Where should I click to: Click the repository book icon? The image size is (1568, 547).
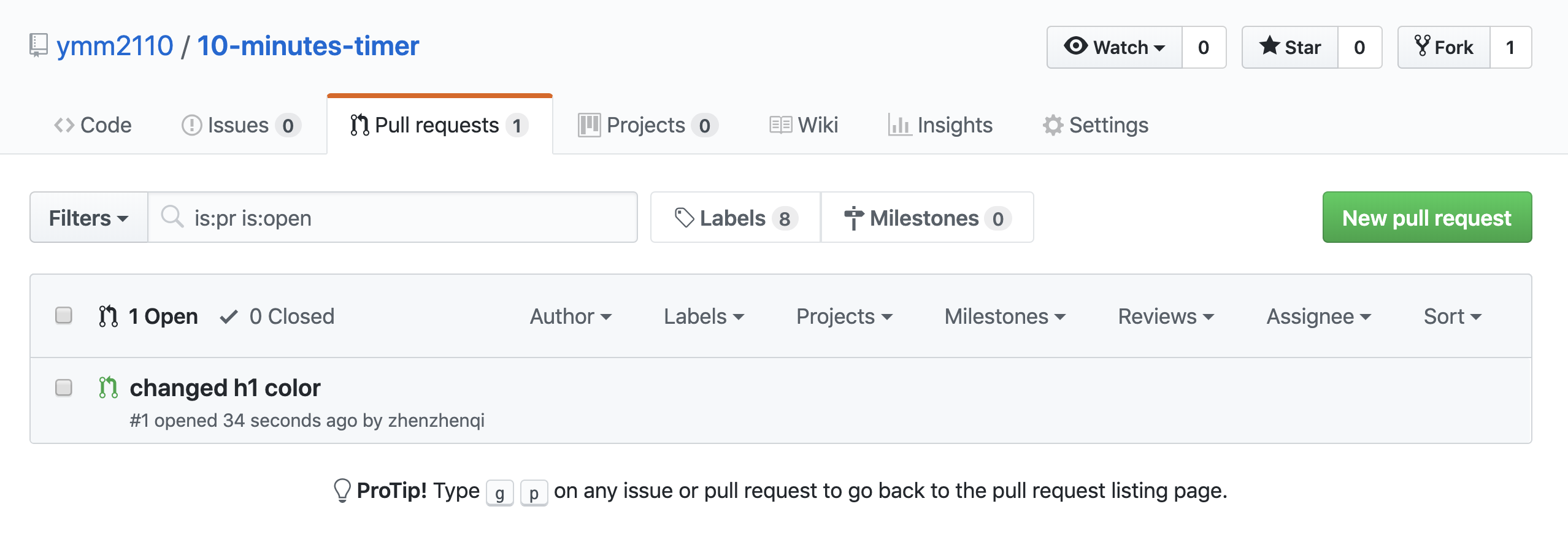(x=39, y=46)
